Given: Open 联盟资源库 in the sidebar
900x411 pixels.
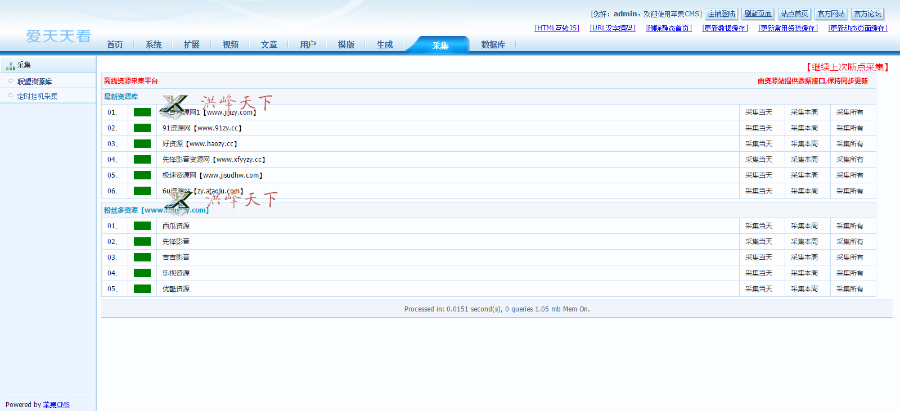Looking at the screenshot, I should 35,82.
